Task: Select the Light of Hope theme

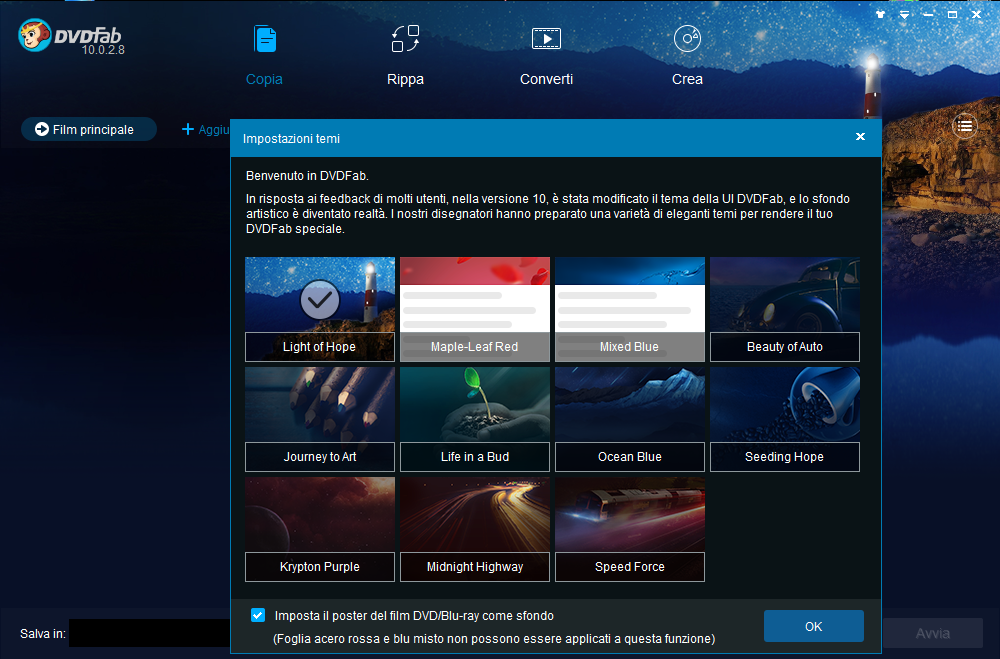Action: coord(320,309)
